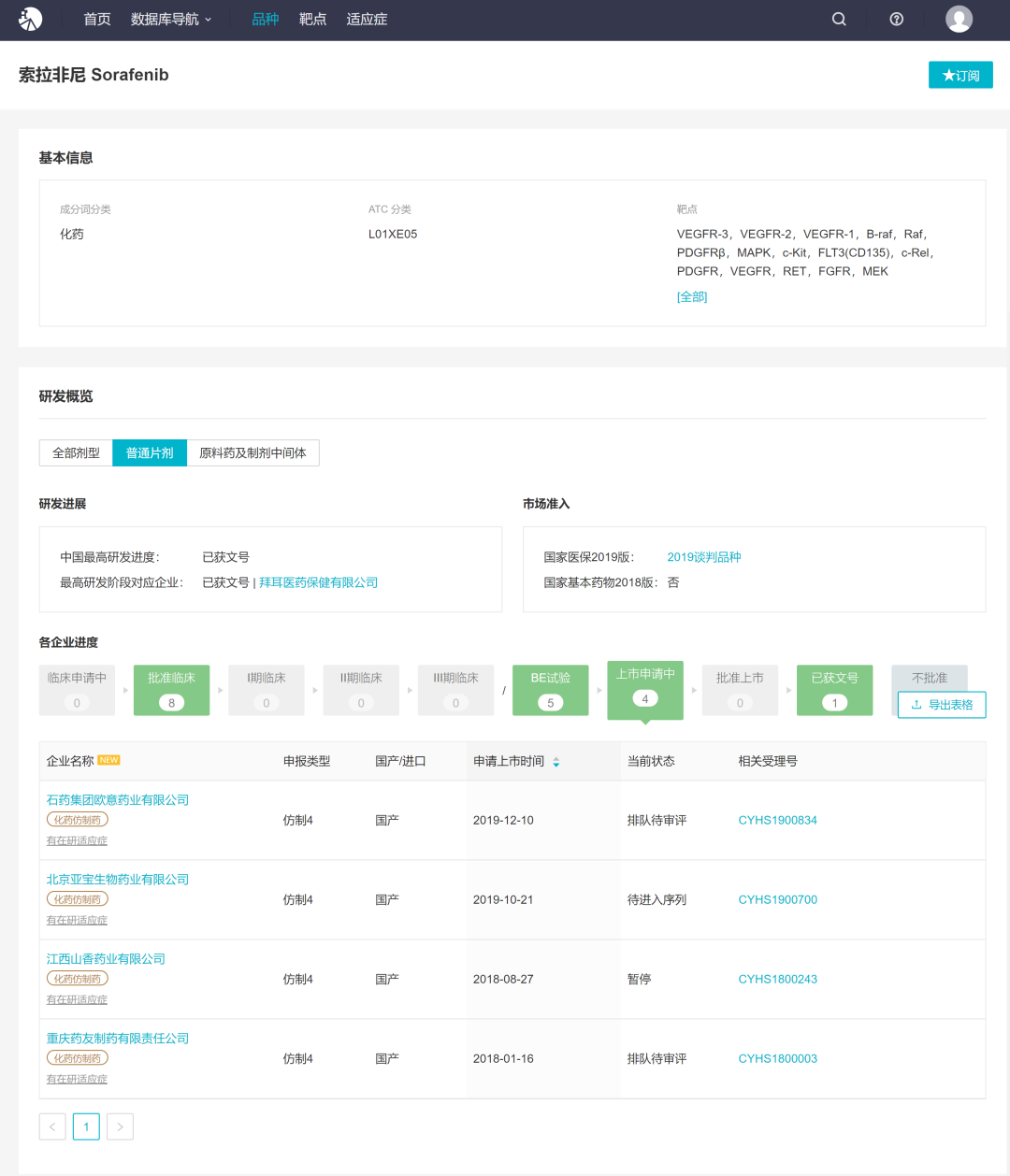The width and height of the screenshot is (1010, 1176).
Task: Export table with 导出表格 button
Action: 942,705
